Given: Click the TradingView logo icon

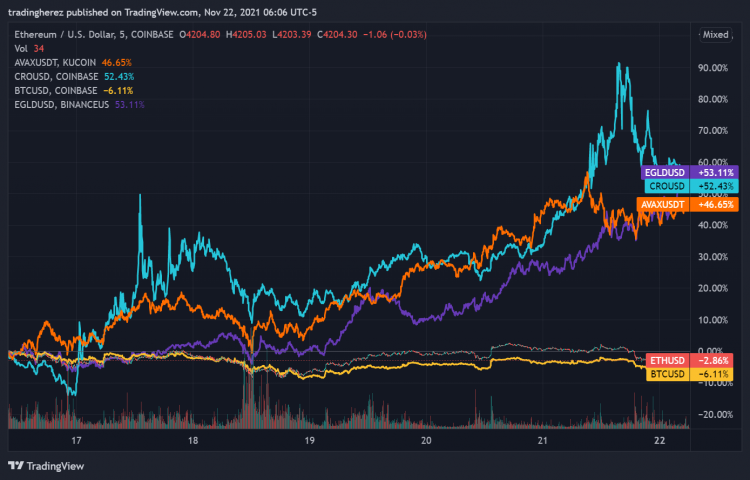Looking at the screenshot, I should (14, 465).
